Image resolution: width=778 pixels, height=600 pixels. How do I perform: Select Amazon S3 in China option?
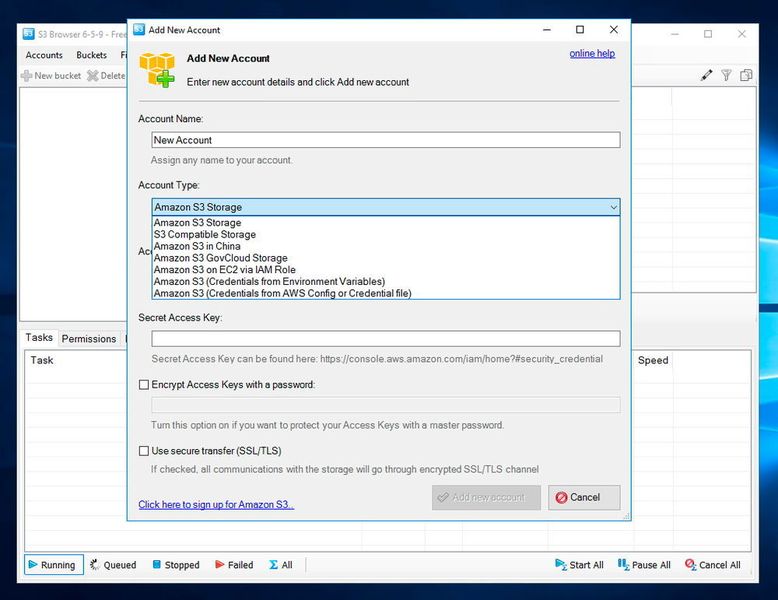pyautogui.click(x=386, y=246)
